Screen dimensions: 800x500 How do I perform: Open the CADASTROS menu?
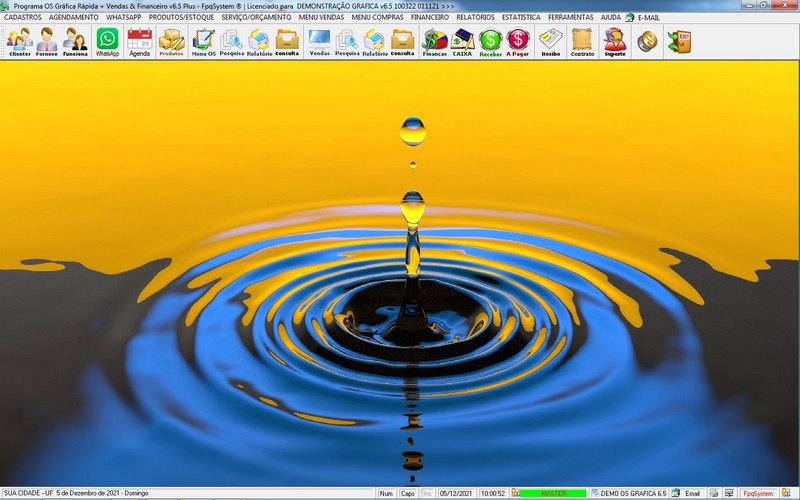click(22, 17)
